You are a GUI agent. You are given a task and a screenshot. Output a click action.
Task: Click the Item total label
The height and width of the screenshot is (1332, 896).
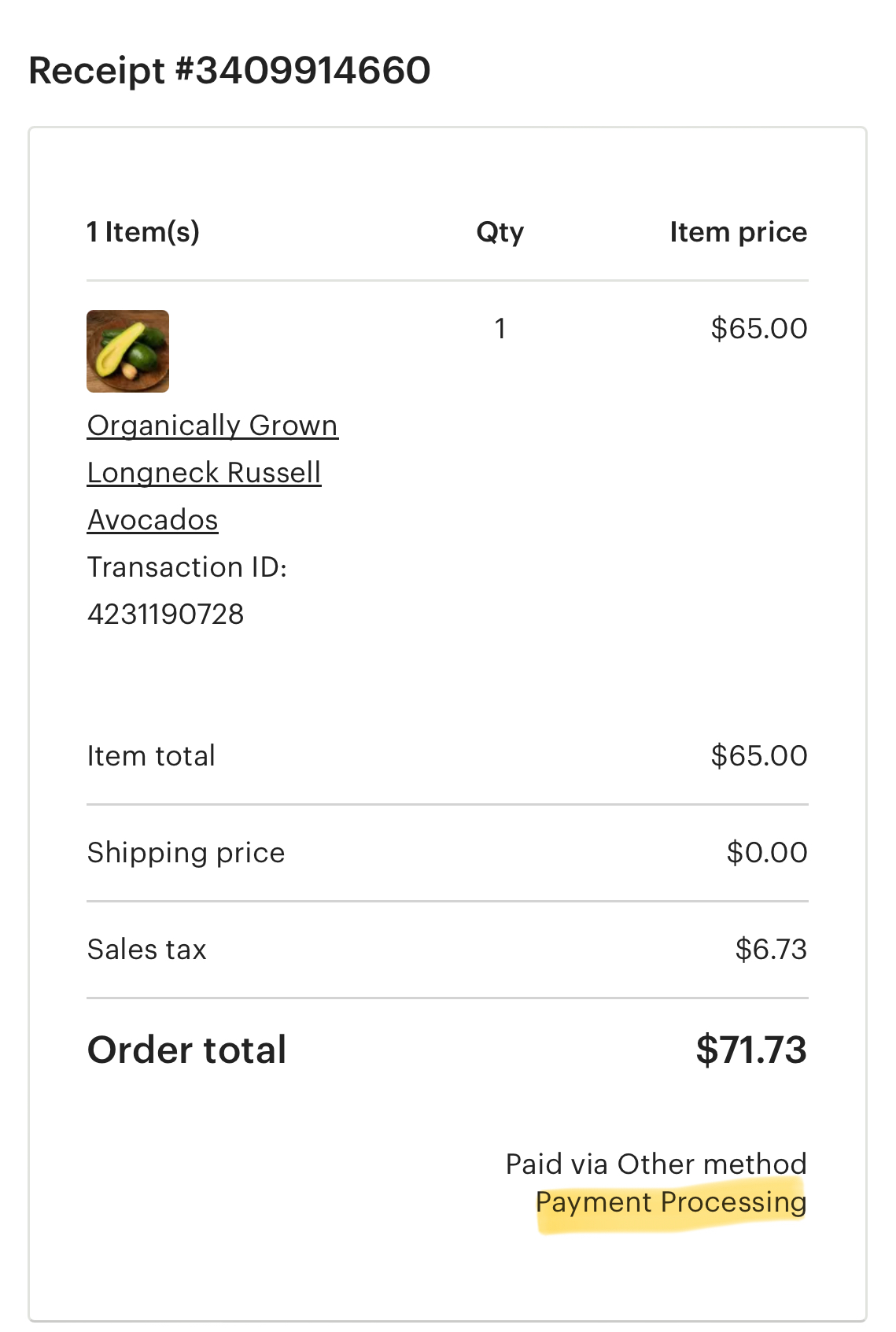tap(151, 756)
